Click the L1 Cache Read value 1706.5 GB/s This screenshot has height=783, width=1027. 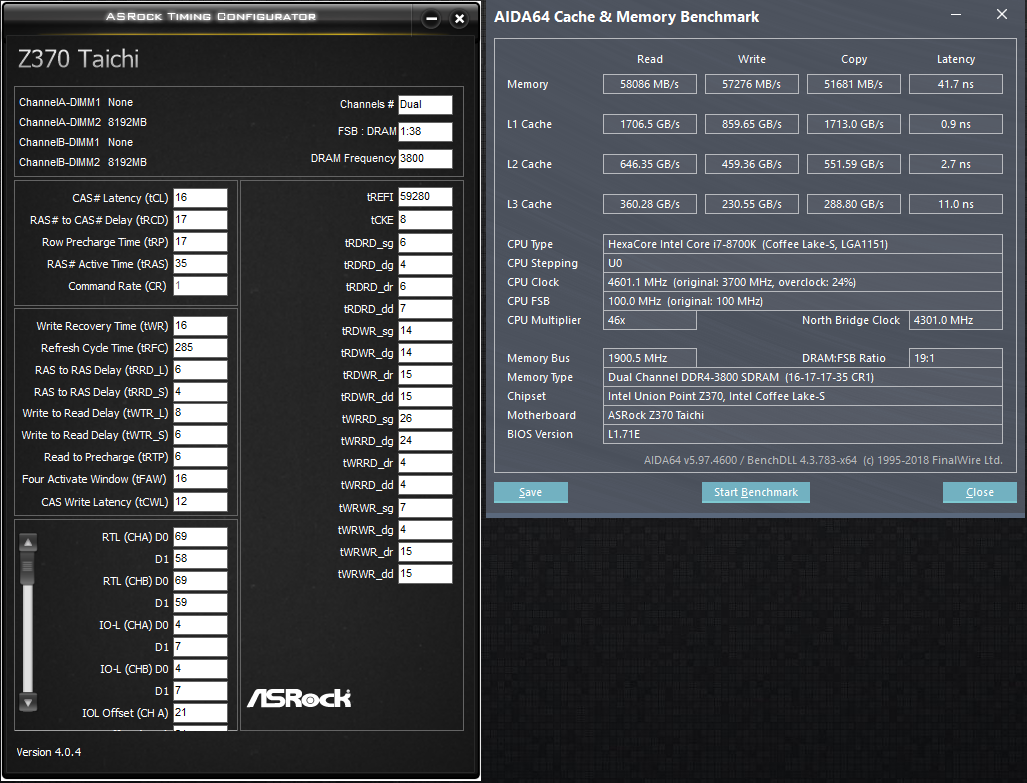pos(650,124)
